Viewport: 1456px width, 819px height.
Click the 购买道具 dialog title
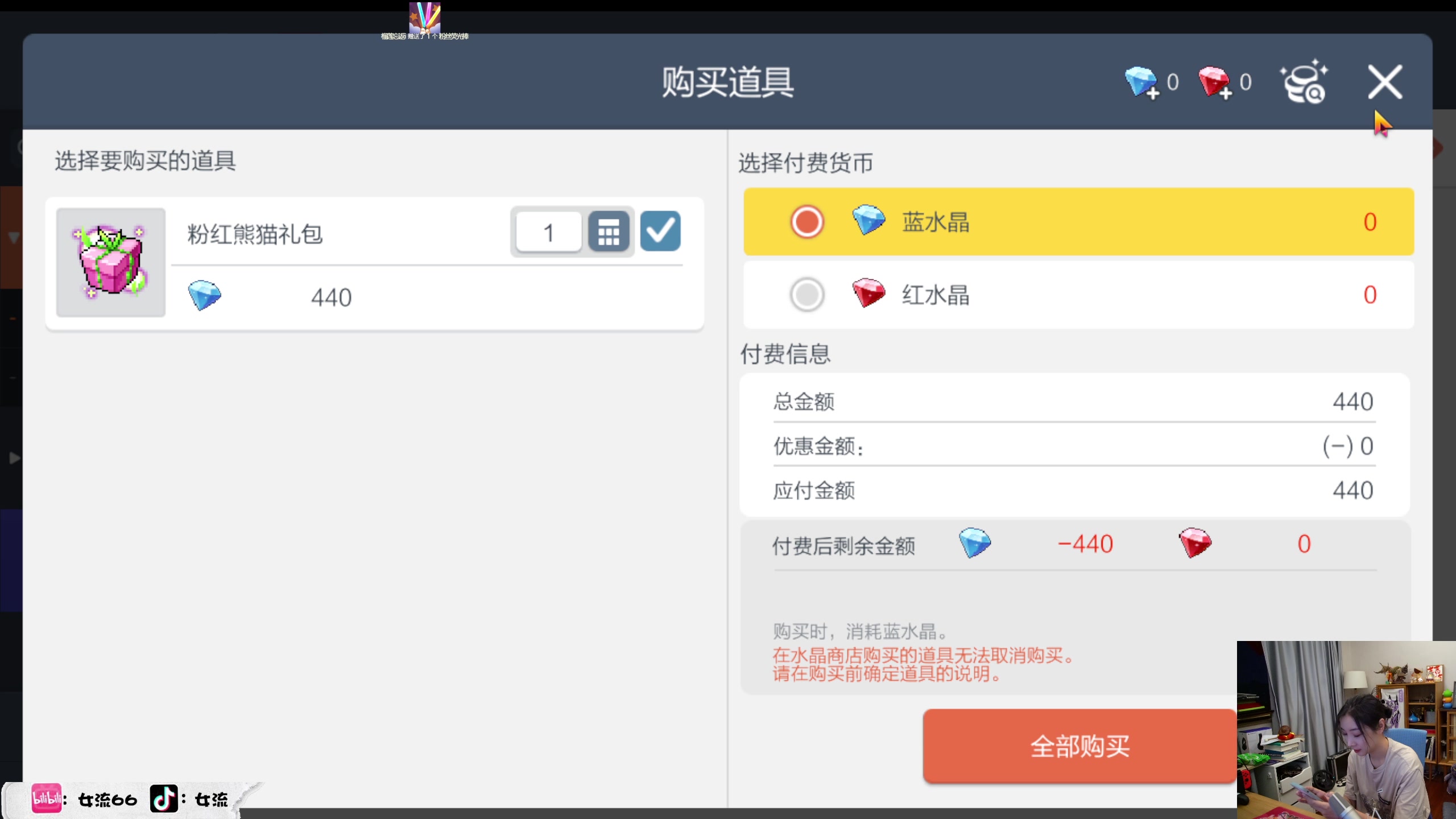point(727,83)
